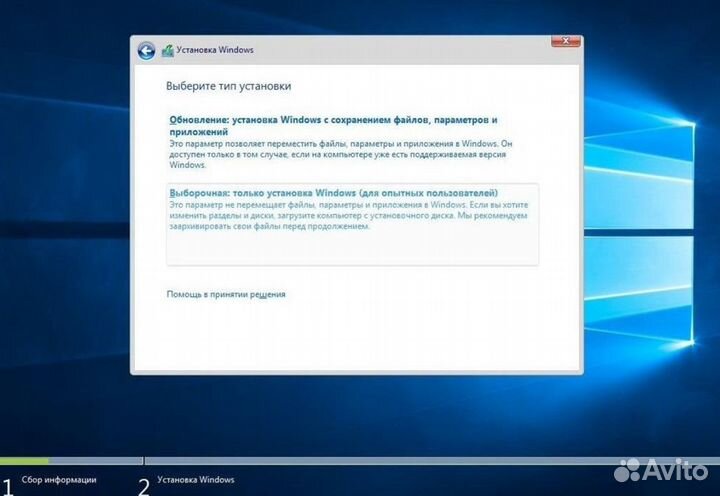Click the title text Установка Windows

[x=215, y=50]
